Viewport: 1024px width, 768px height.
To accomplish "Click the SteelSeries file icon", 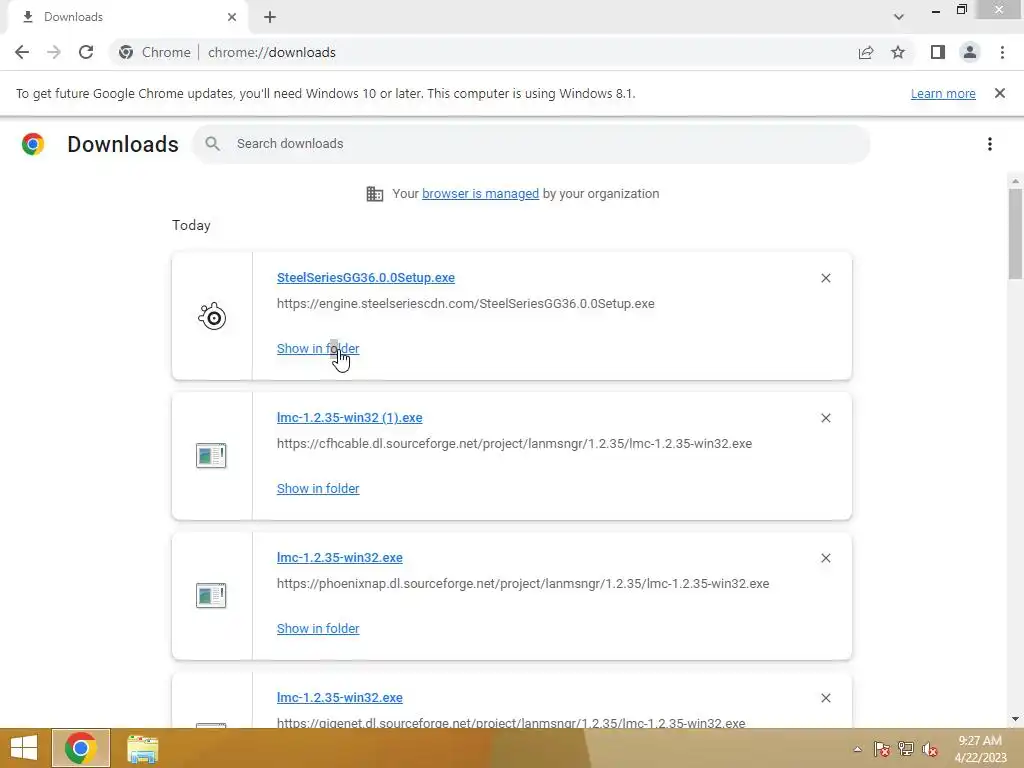I will (212, 316).
